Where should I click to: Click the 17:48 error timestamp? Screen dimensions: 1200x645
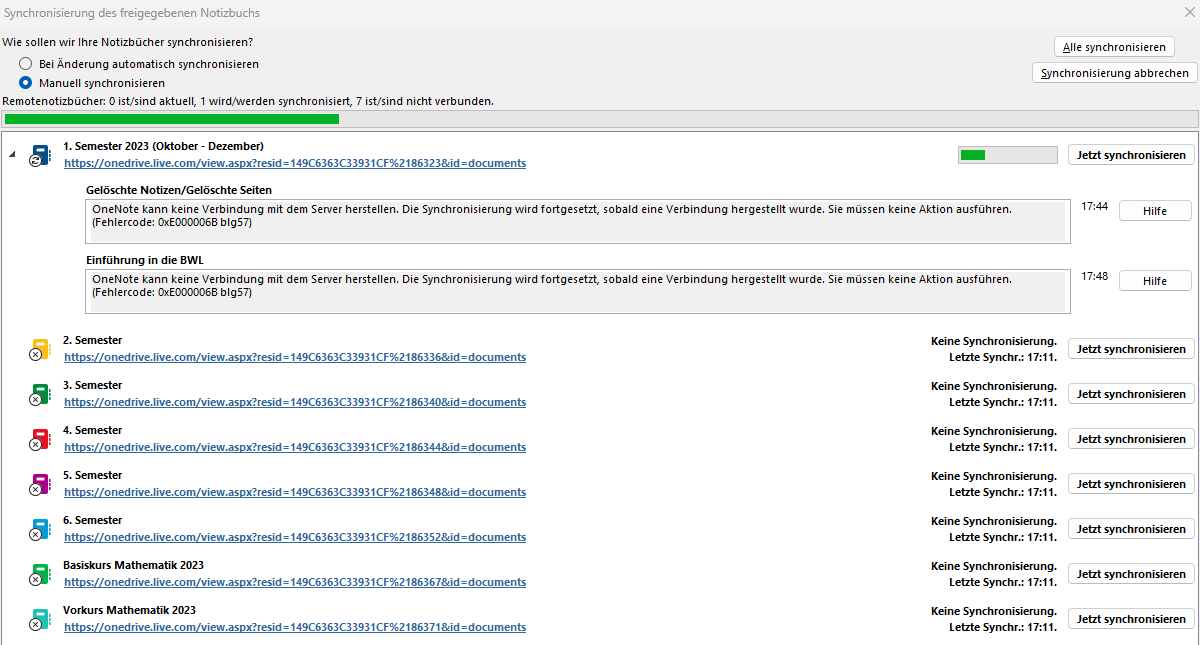pos(1094,276)
